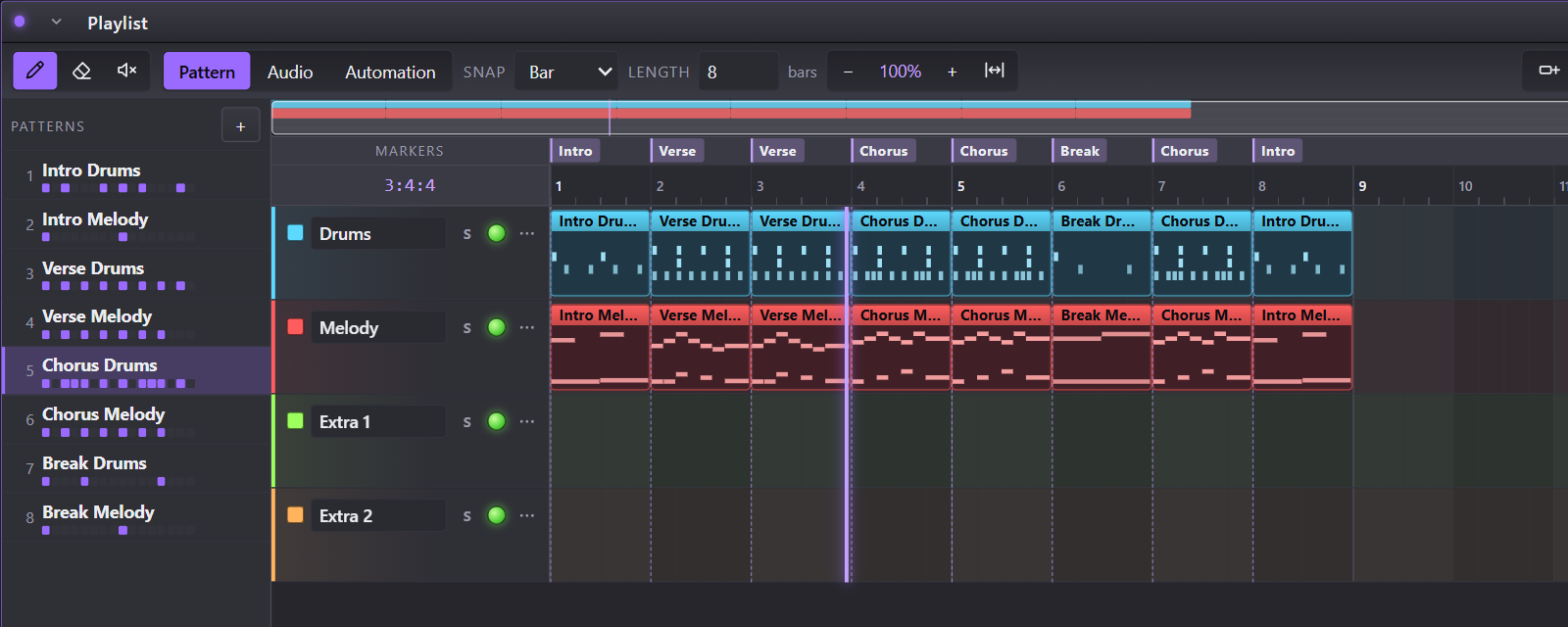Toggle the Drums track green mute light
This screenshot has width=1568, height=627.
click(497, 233)
